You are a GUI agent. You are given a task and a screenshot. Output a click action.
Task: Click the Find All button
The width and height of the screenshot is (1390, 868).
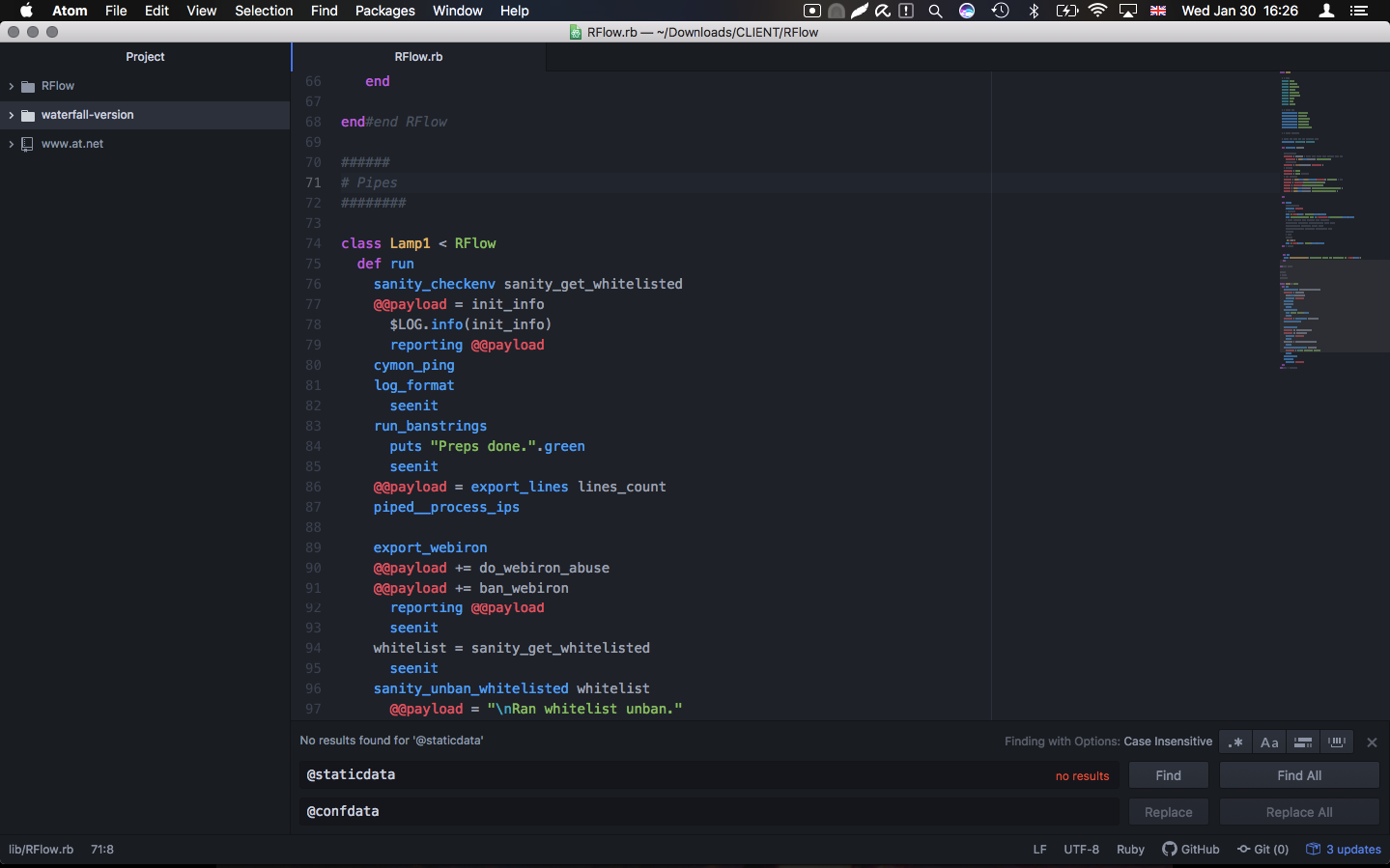click(x=1298, y=775)
